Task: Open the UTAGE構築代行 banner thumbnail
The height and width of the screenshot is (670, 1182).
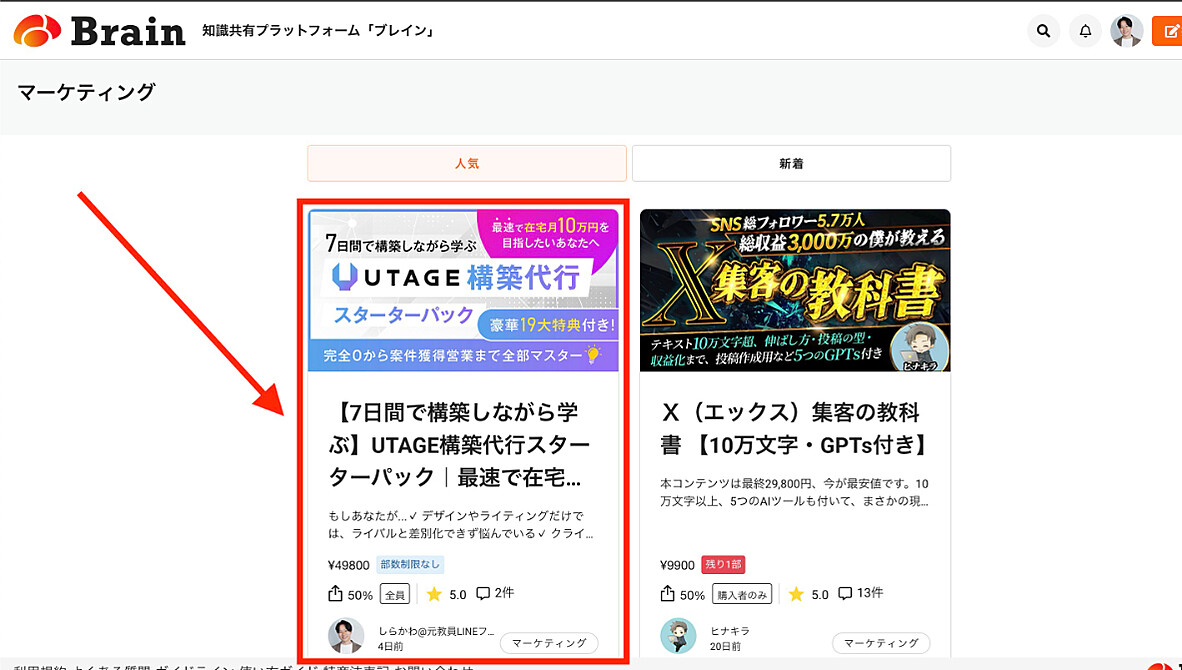Action: [463, 290]
